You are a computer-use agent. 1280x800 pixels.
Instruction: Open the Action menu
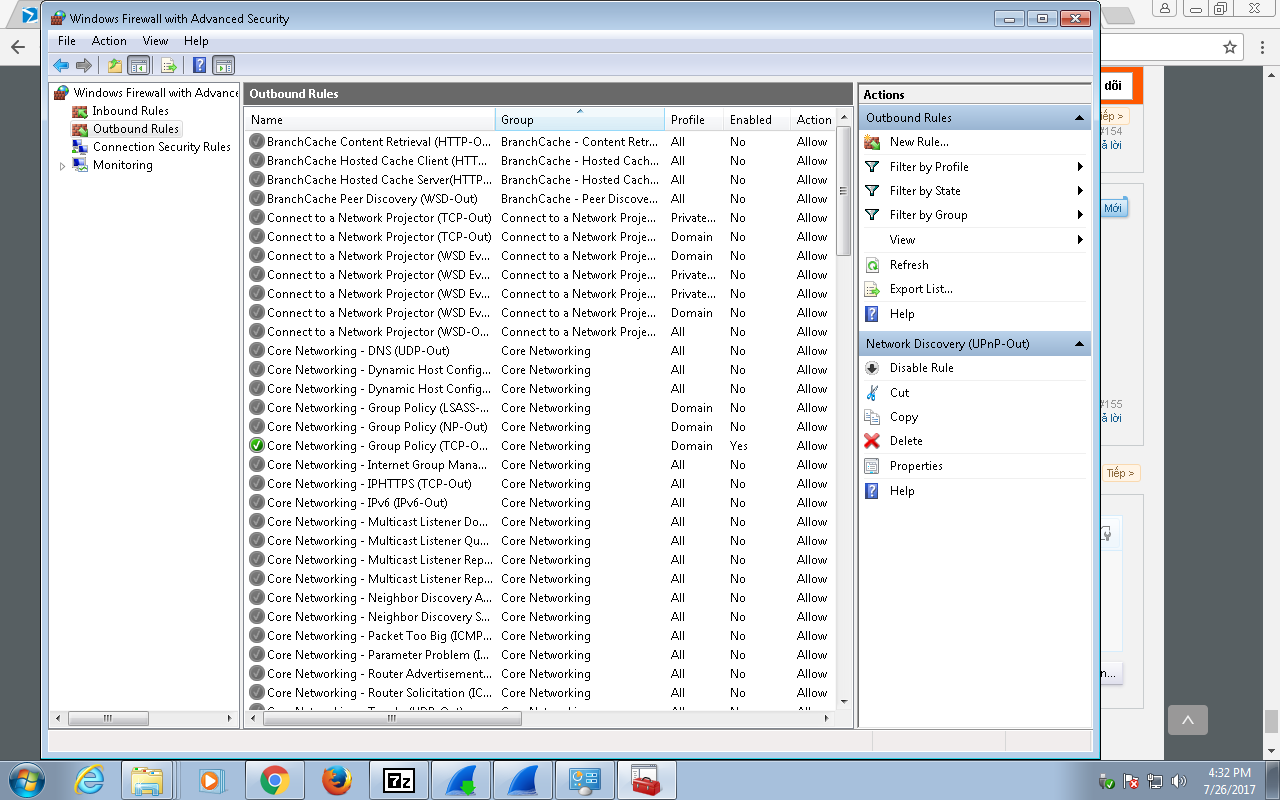(x=109, y=41)
